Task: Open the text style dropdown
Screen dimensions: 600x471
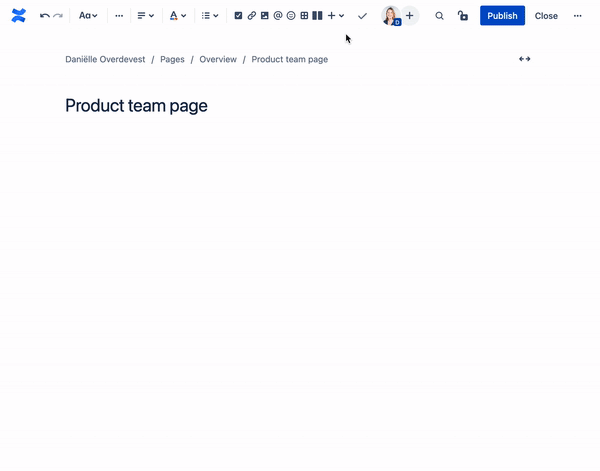Action: (x=88, y=16)
